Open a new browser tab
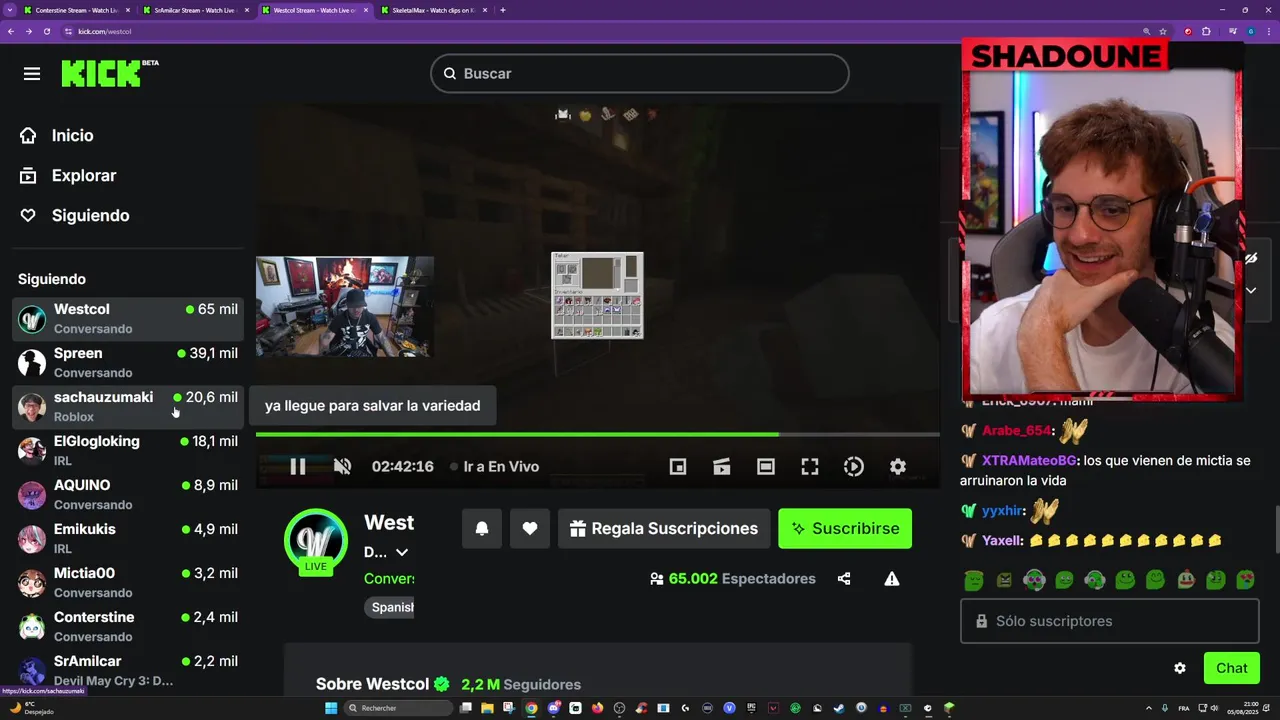1280x720 pixels. point(503,10)
